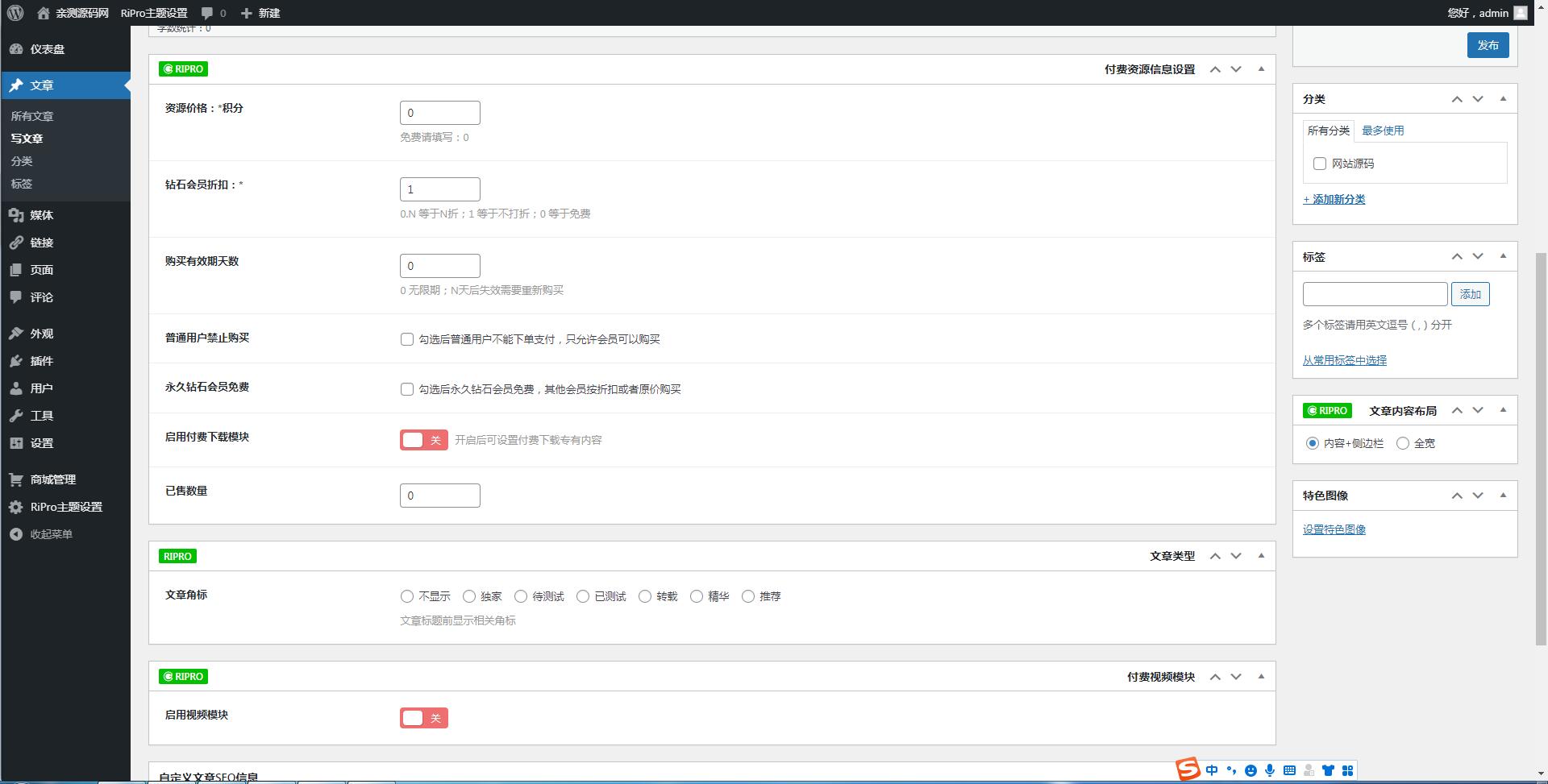This screenshot has height=784, width=1548.
Task: Open 外观 appearance from sidebar
Action: pos(42,333)
